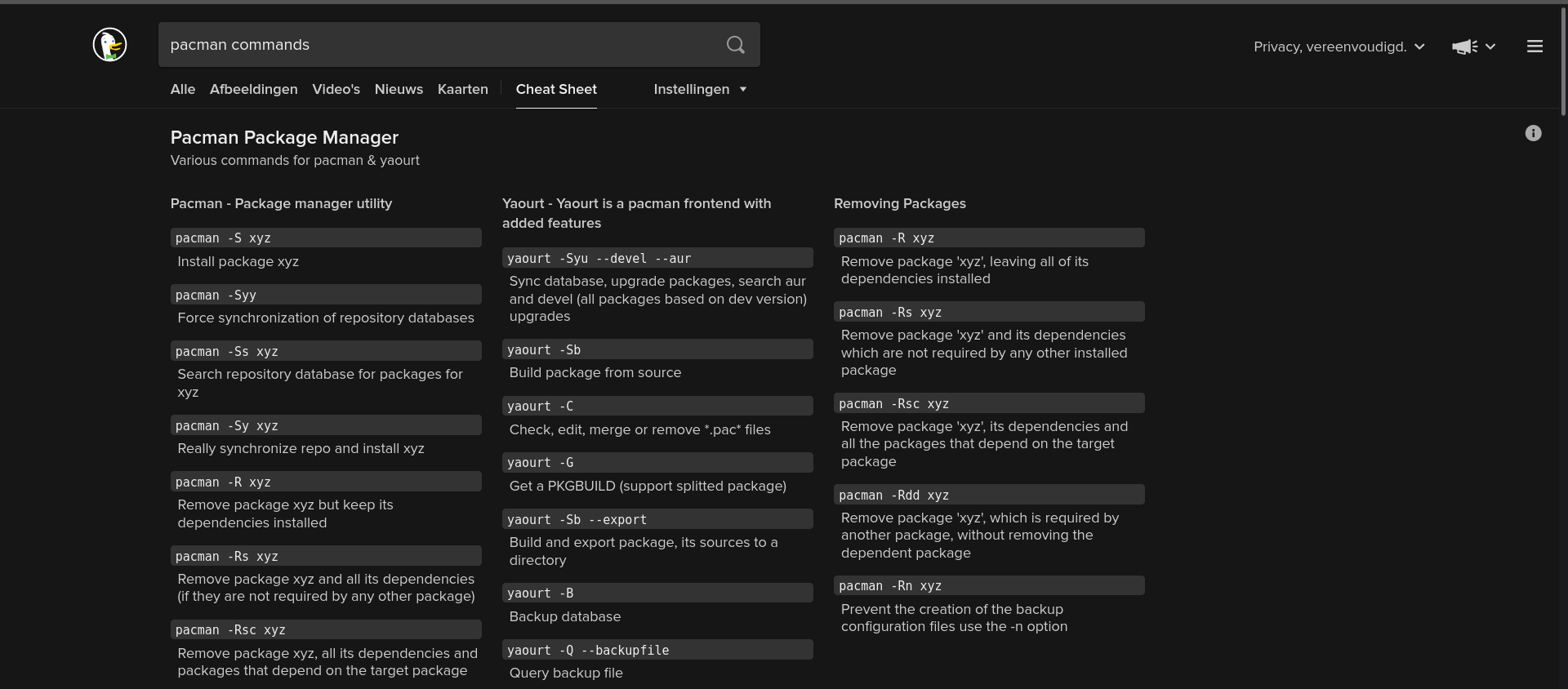Image resolution: width=1568 pixels, height=689 pixels.
Task: Click the 'yaourt -Sb' command
Action: point(657,349)
